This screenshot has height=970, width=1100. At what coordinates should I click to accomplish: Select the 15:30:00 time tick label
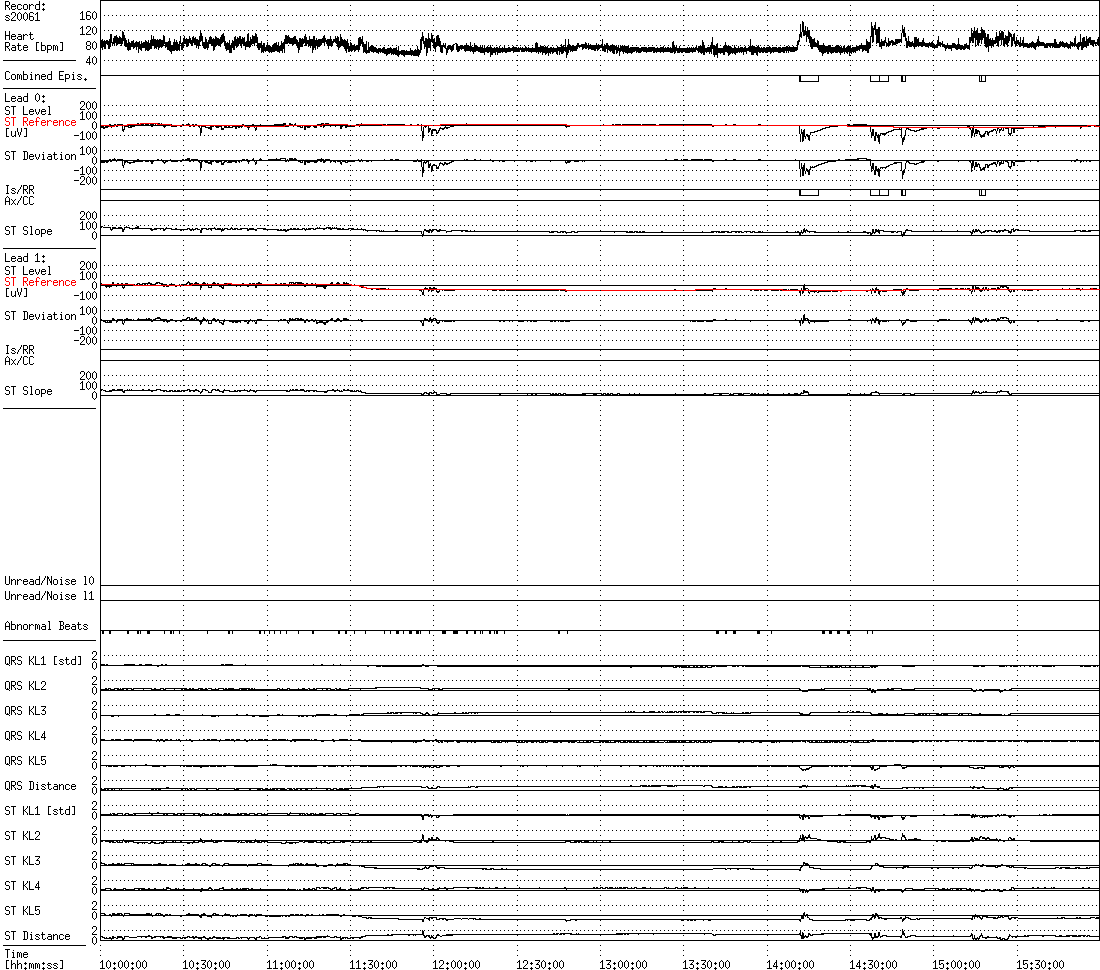(1039, 964)
